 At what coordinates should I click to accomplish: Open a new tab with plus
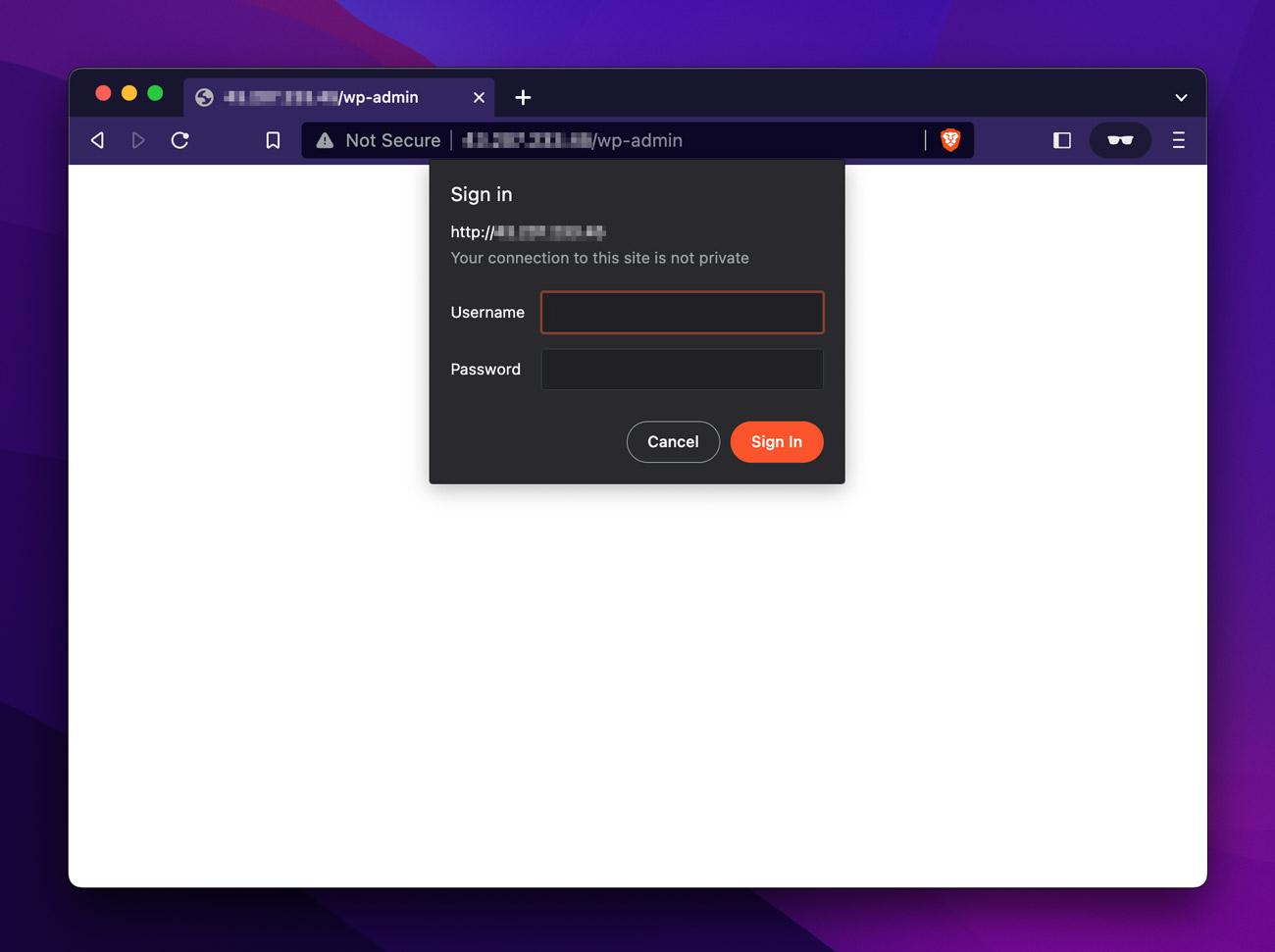[523, 97]
